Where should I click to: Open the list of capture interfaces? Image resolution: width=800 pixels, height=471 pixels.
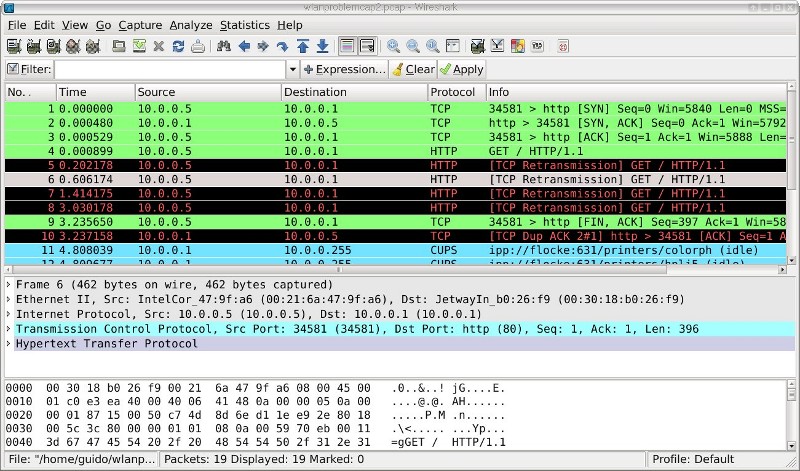[14, 46]
